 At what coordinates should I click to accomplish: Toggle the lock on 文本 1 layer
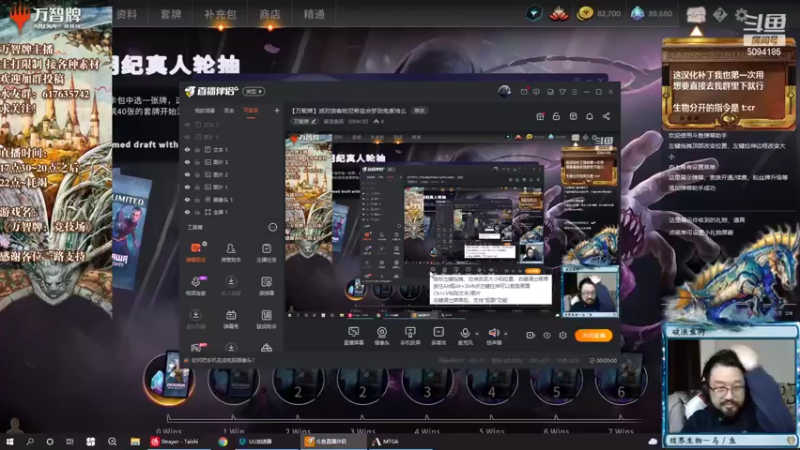pyautogui.click(x=197, y=150)
